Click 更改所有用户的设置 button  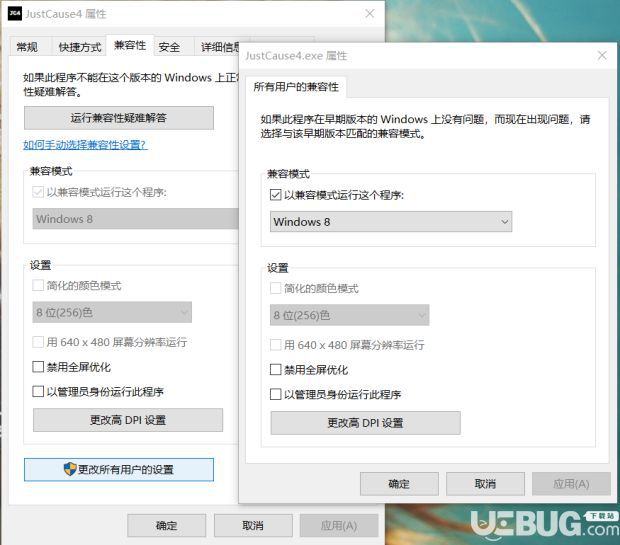click(119, 469)
